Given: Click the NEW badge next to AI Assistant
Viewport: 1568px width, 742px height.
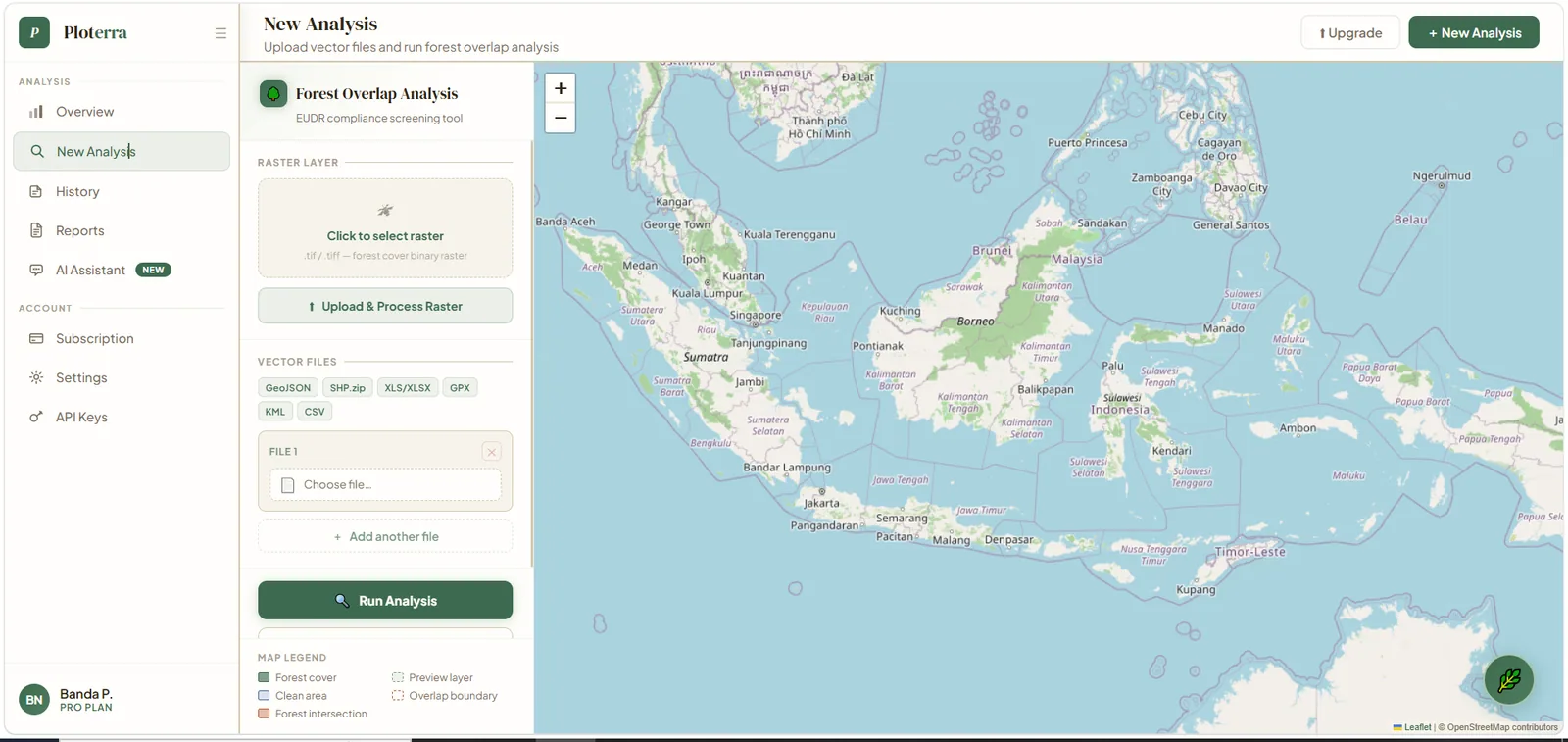Looking at the screenshot, I should [x=153, y=270].
